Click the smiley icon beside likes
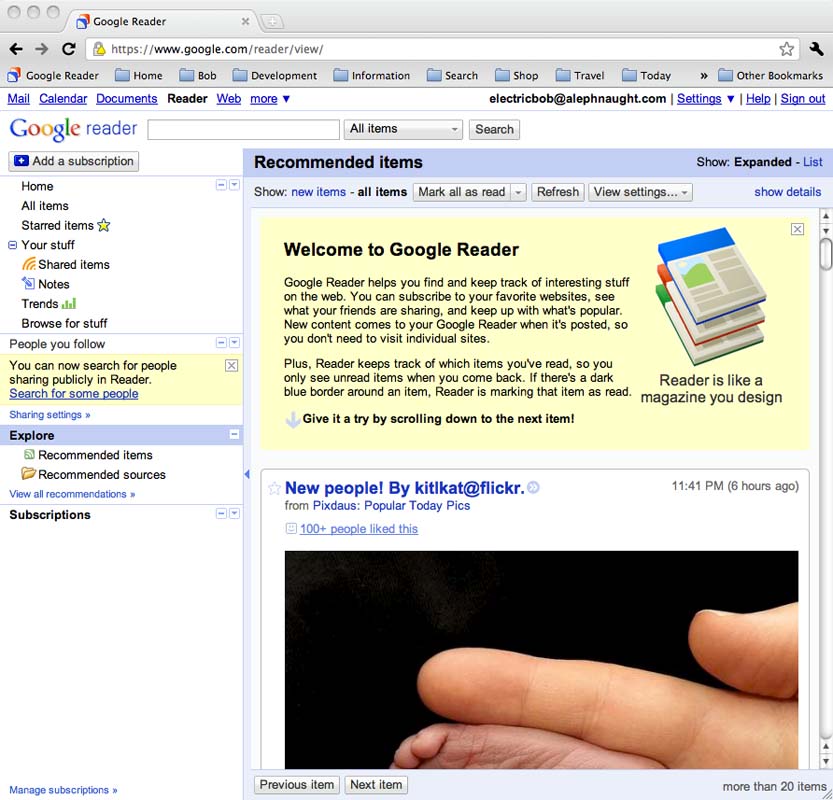 [x=291, y=528]
